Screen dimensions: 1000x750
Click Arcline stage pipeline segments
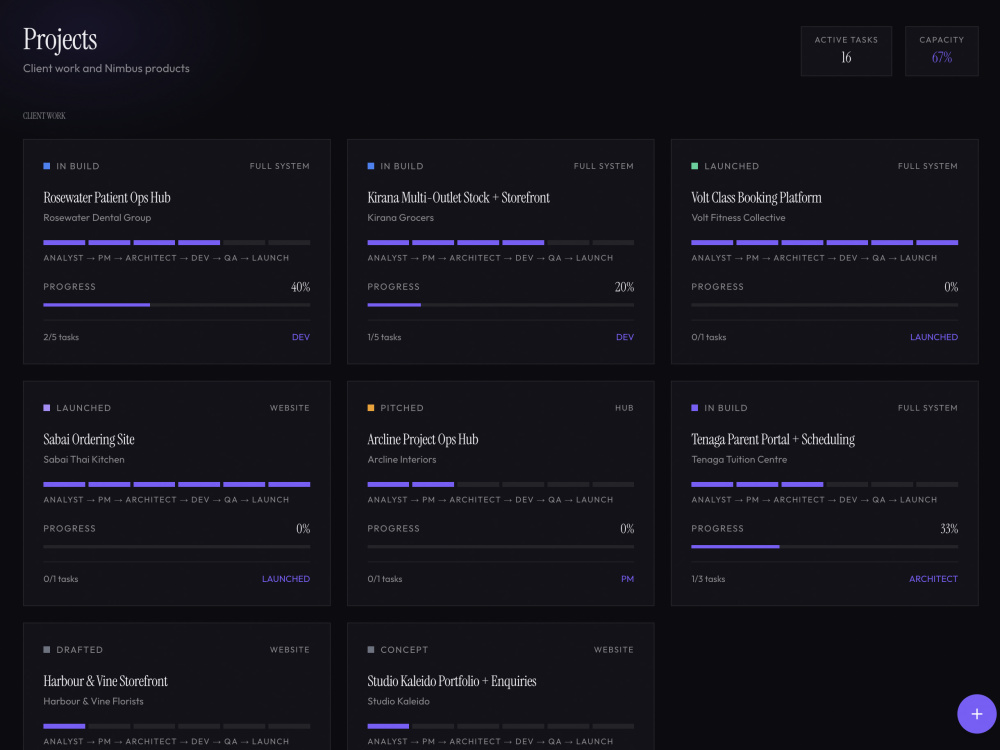pyautogui.click(x=501, y=484)
